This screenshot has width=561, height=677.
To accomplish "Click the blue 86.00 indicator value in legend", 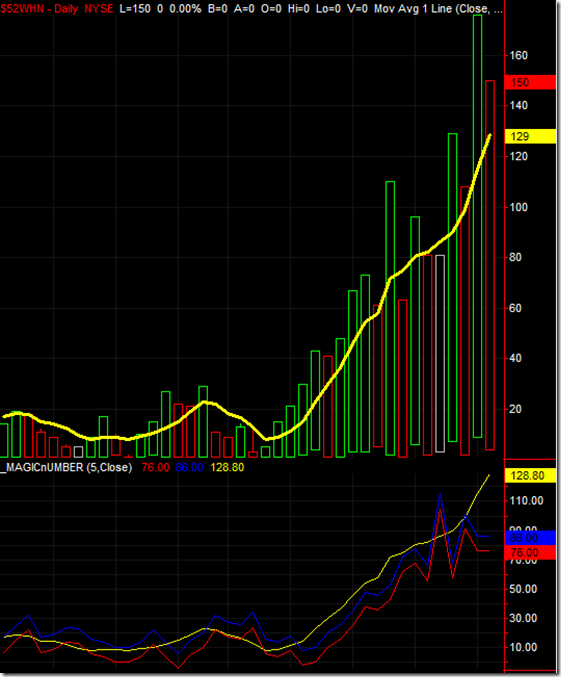I will (189, 467).
